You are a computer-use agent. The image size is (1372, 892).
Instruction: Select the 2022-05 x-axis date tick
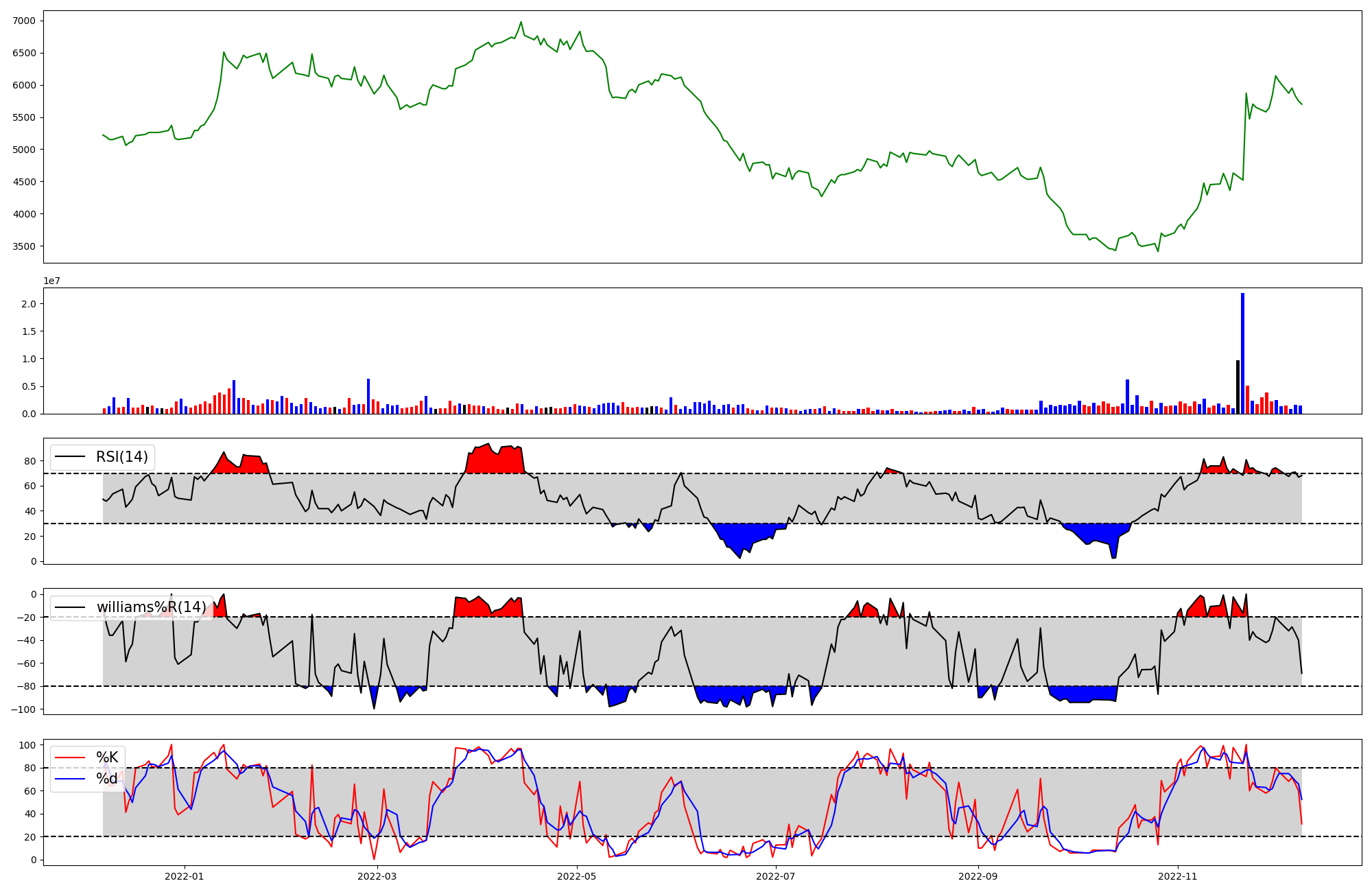(577, 876)
